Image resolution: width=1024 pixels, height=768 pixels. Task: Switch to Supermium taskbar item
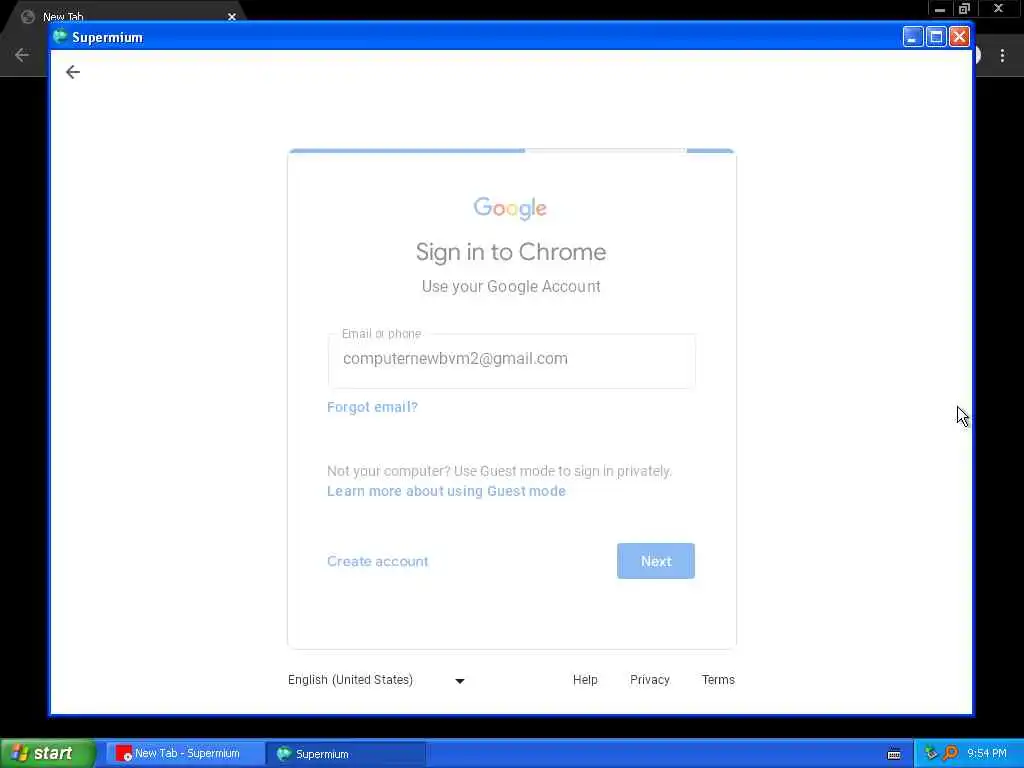(x=346, y=754)
